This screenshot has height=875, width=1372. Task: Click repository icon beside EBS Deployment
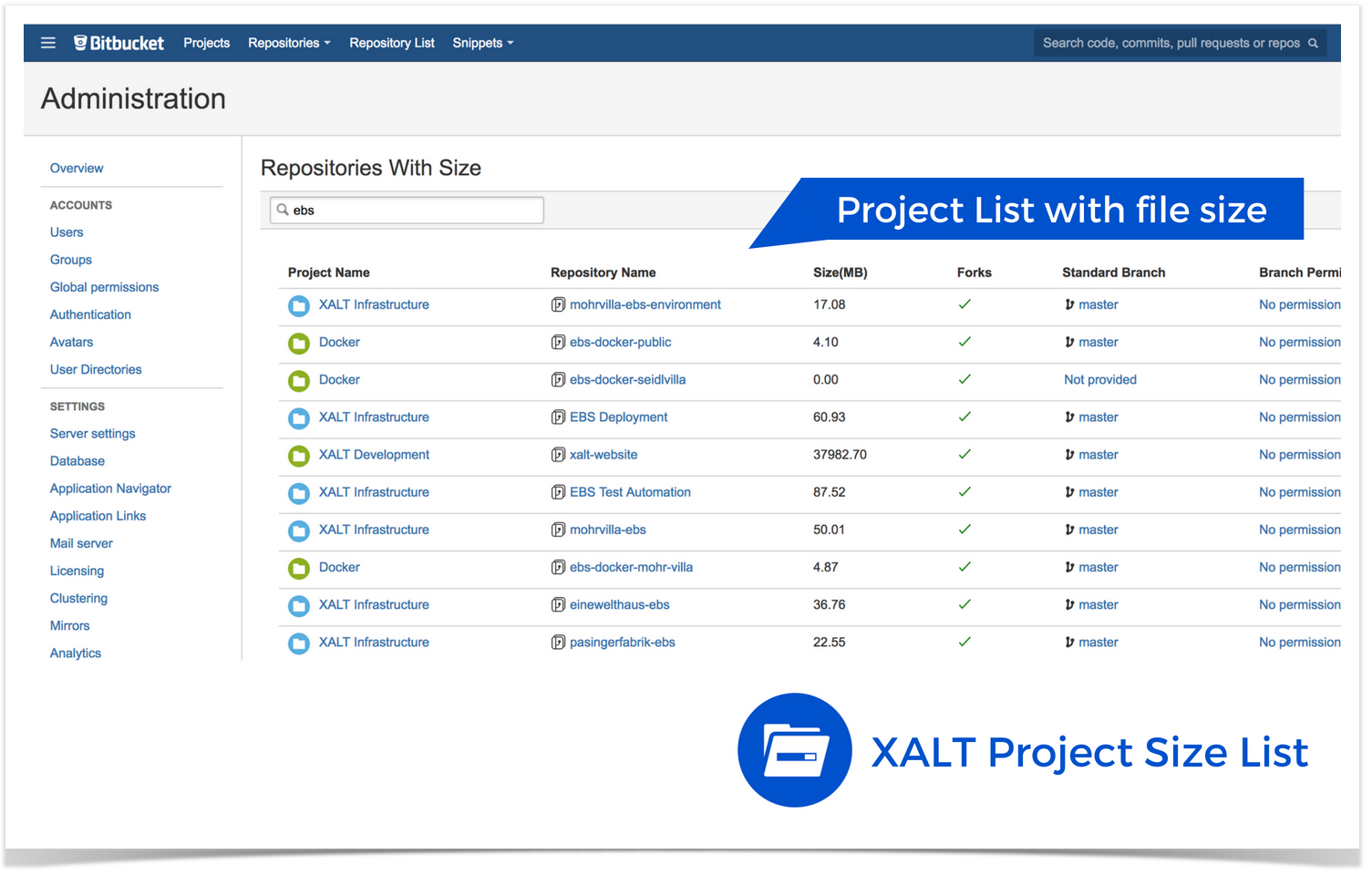click(558, 417)
